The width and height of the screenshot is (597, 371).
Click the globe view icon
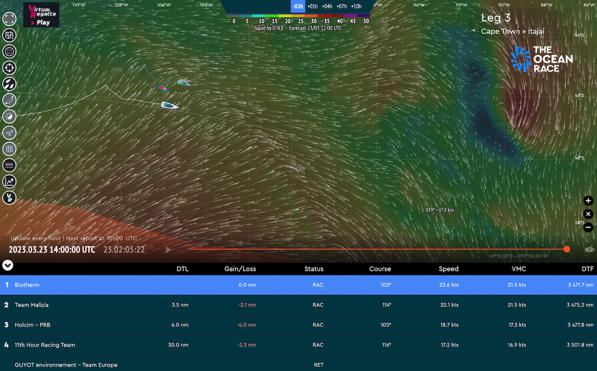click(x=9, y=51)
